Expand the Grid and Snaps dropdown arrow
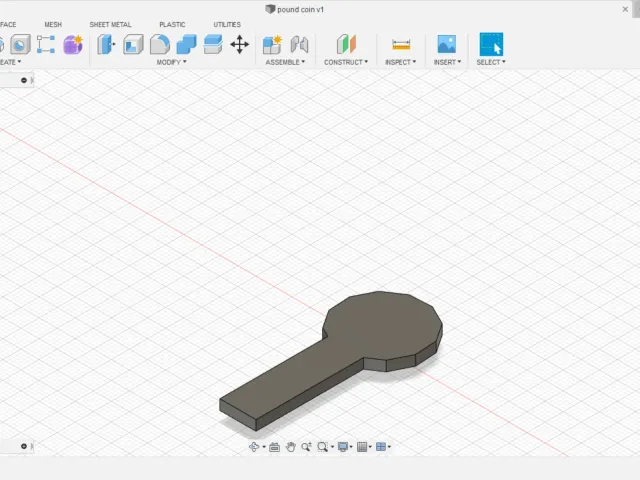The height and width of the screenshot is (480, 640). (370, 447)
